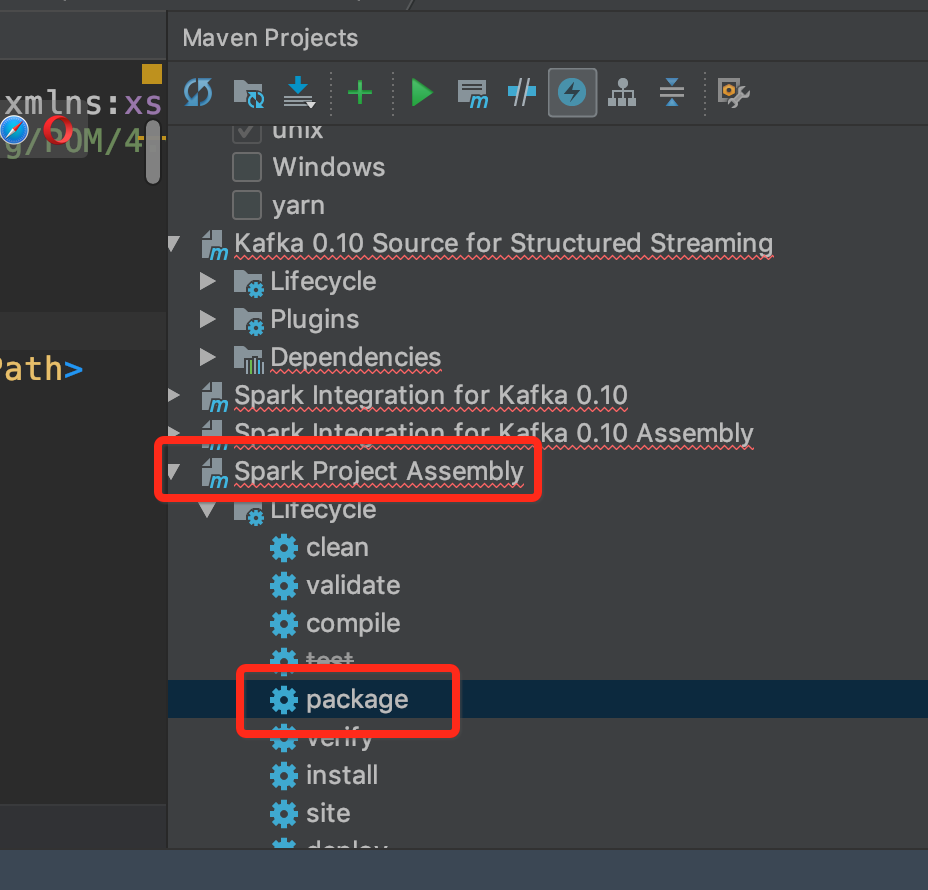Expand Lifecycle under Kafka 0.10 Source

coord(208,281)
